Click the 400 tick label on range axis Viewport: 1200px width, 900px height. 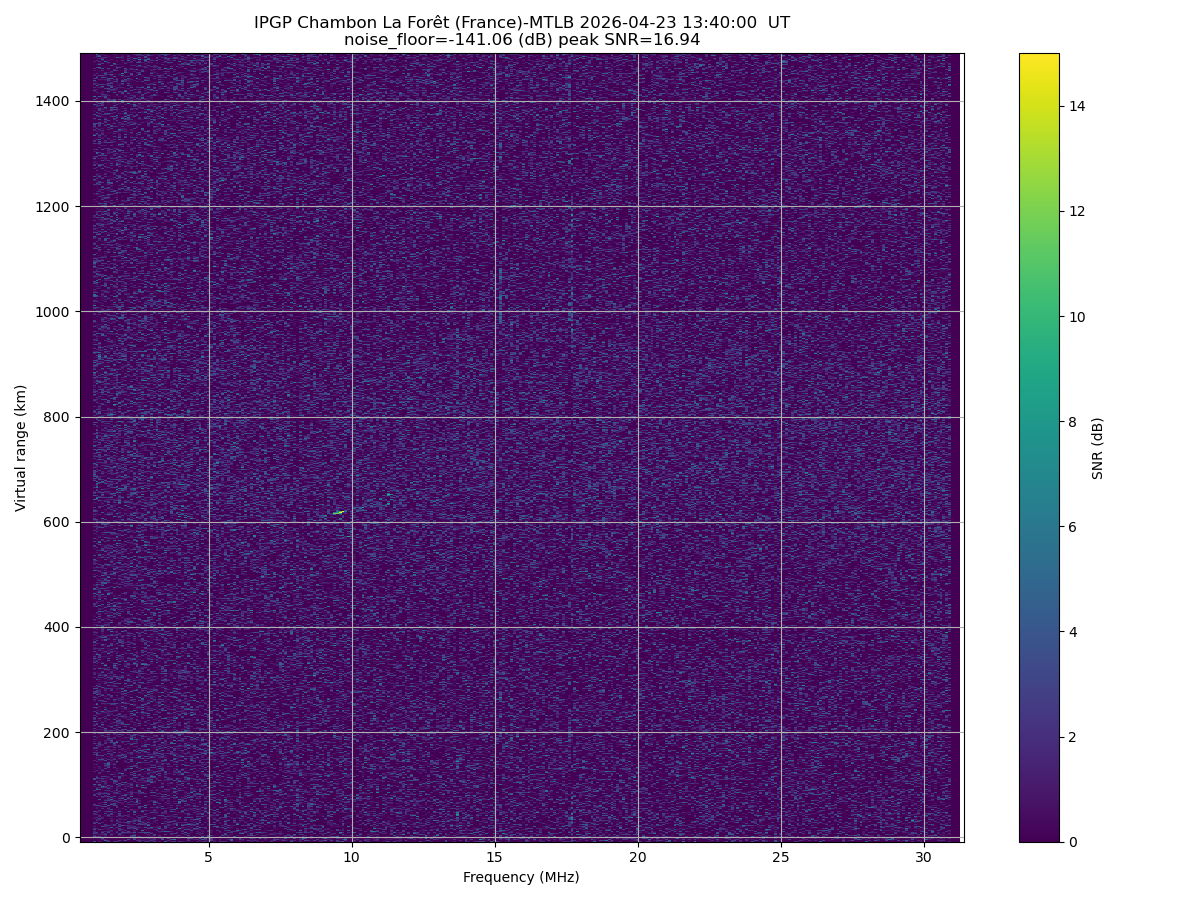click(x=60, y=627)
